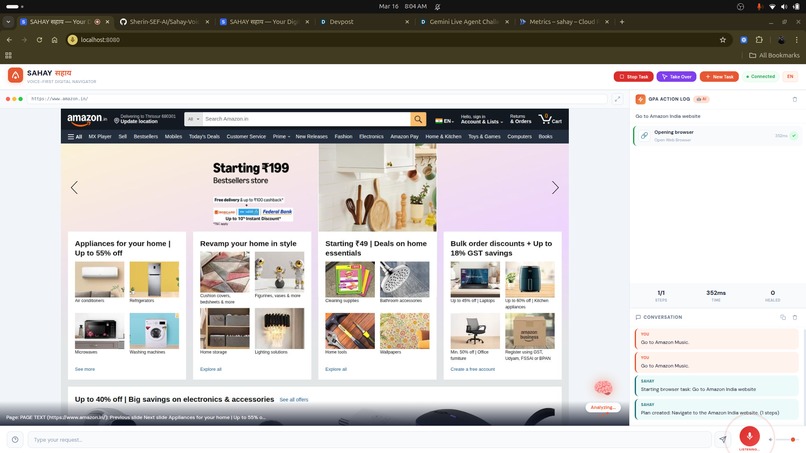
Task: Open Chrome three-dot menu
Action: (797, 40)
